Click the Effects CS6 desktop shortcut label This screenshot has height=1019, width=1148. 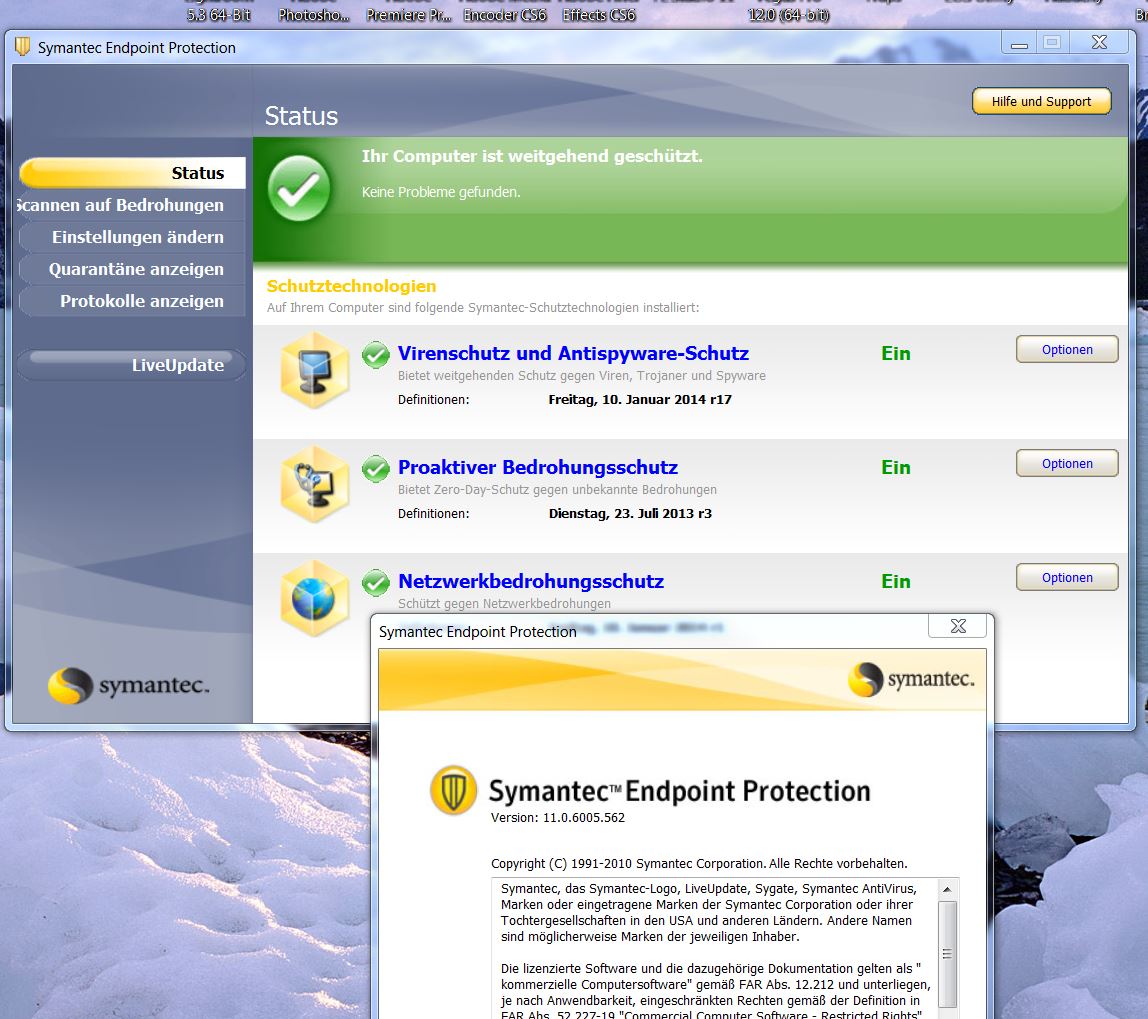pos(599,15)
